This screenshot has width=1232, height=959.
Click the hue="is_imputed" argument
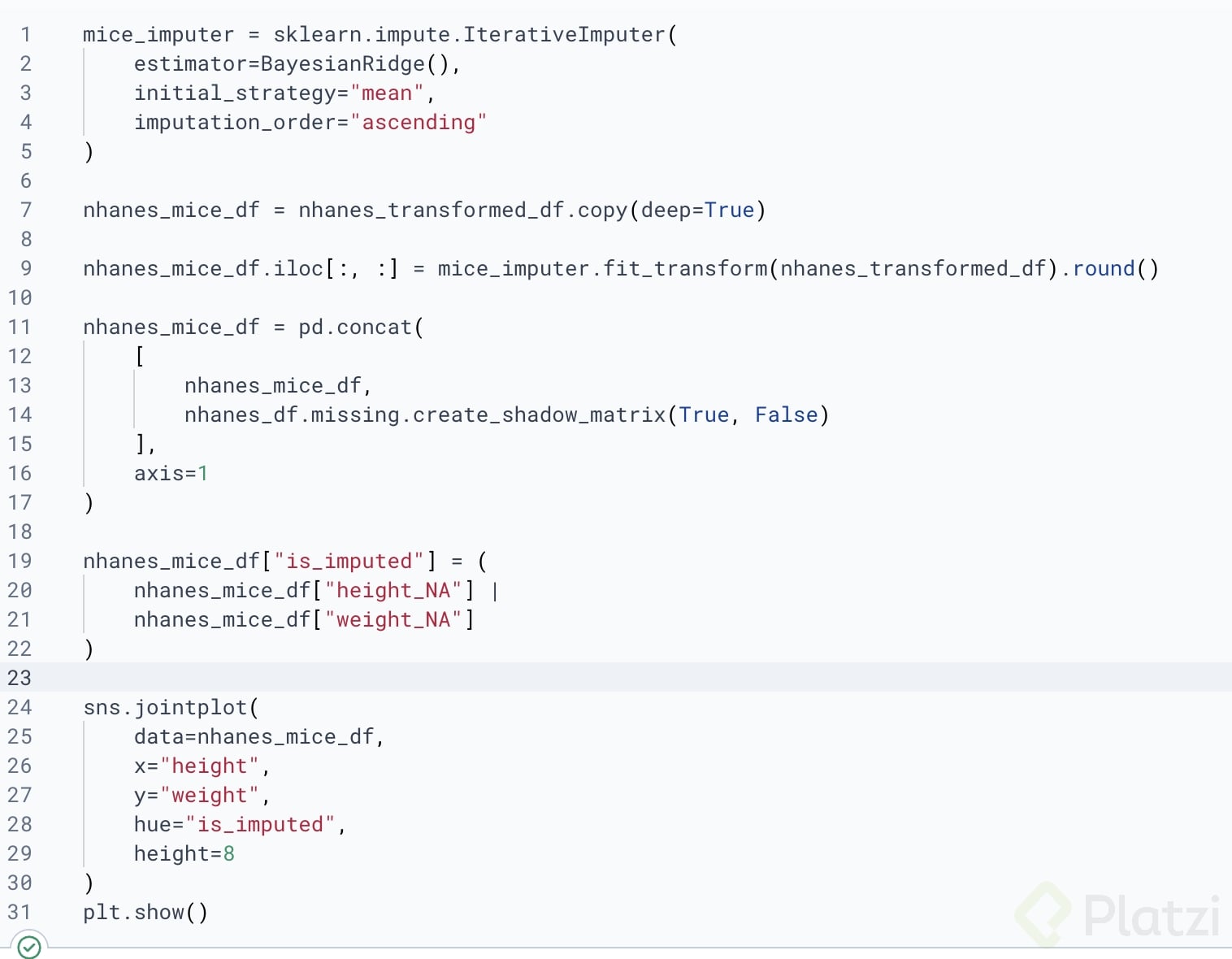(235, 825)
